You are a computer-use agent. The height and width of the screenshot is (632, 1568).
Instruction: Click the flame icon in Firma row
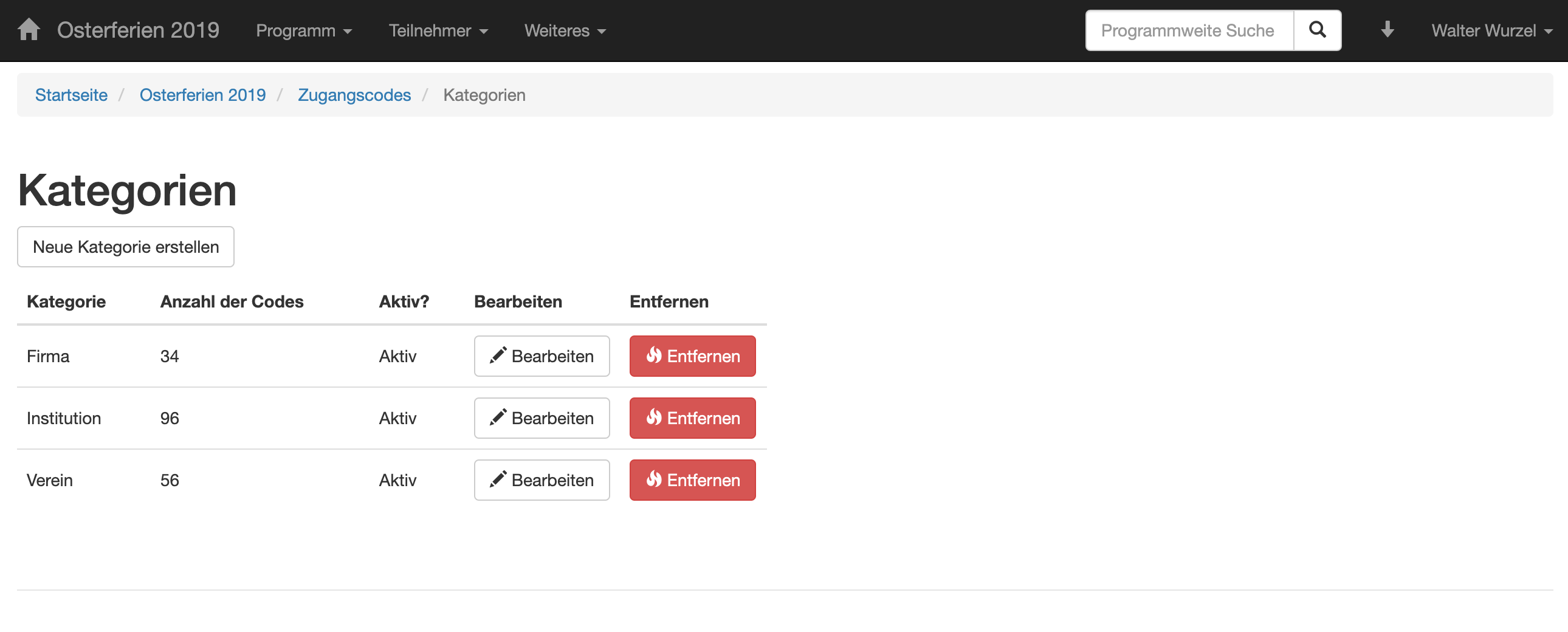654,355
